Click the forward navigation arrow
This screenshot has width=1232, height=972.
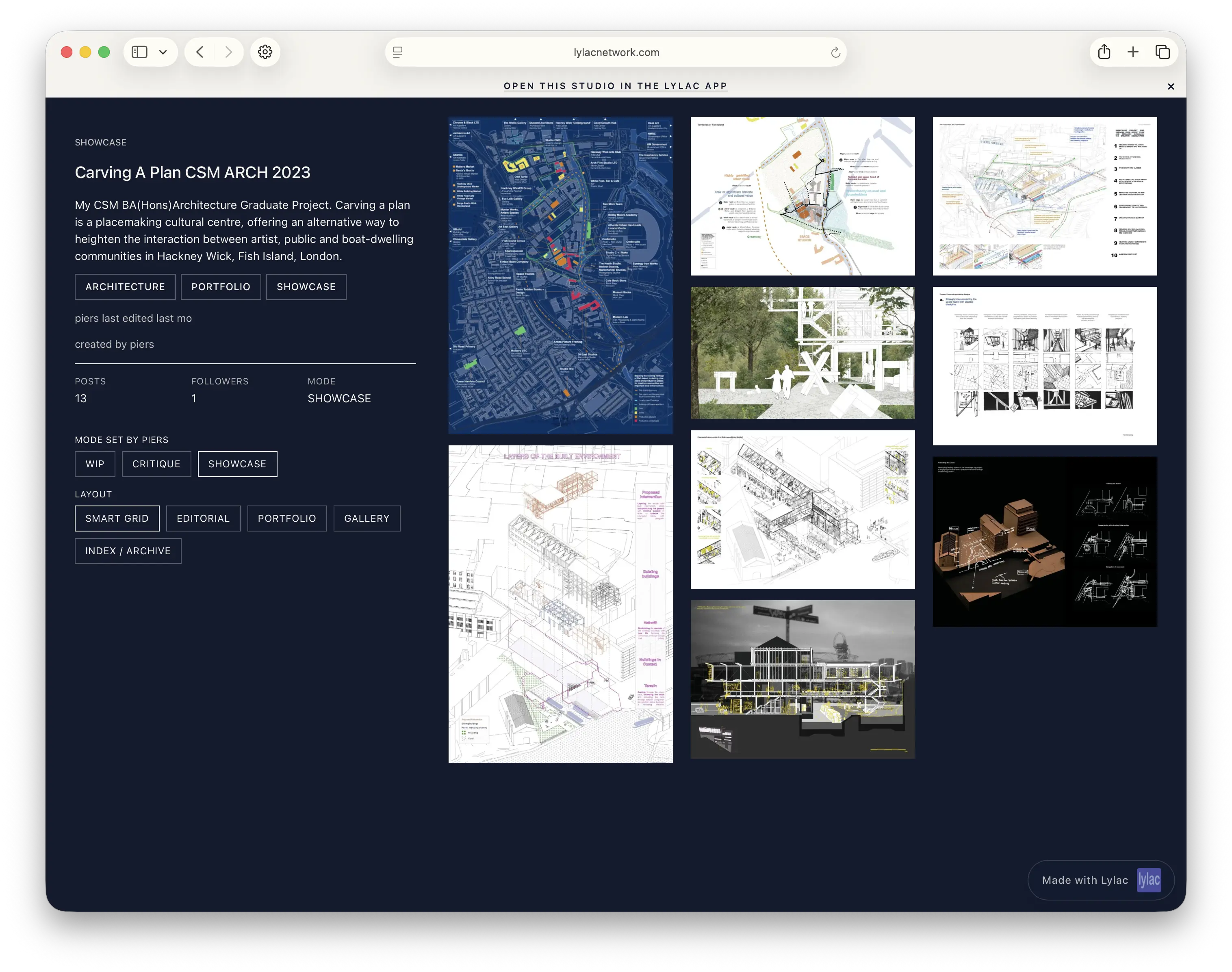(229, 51)
